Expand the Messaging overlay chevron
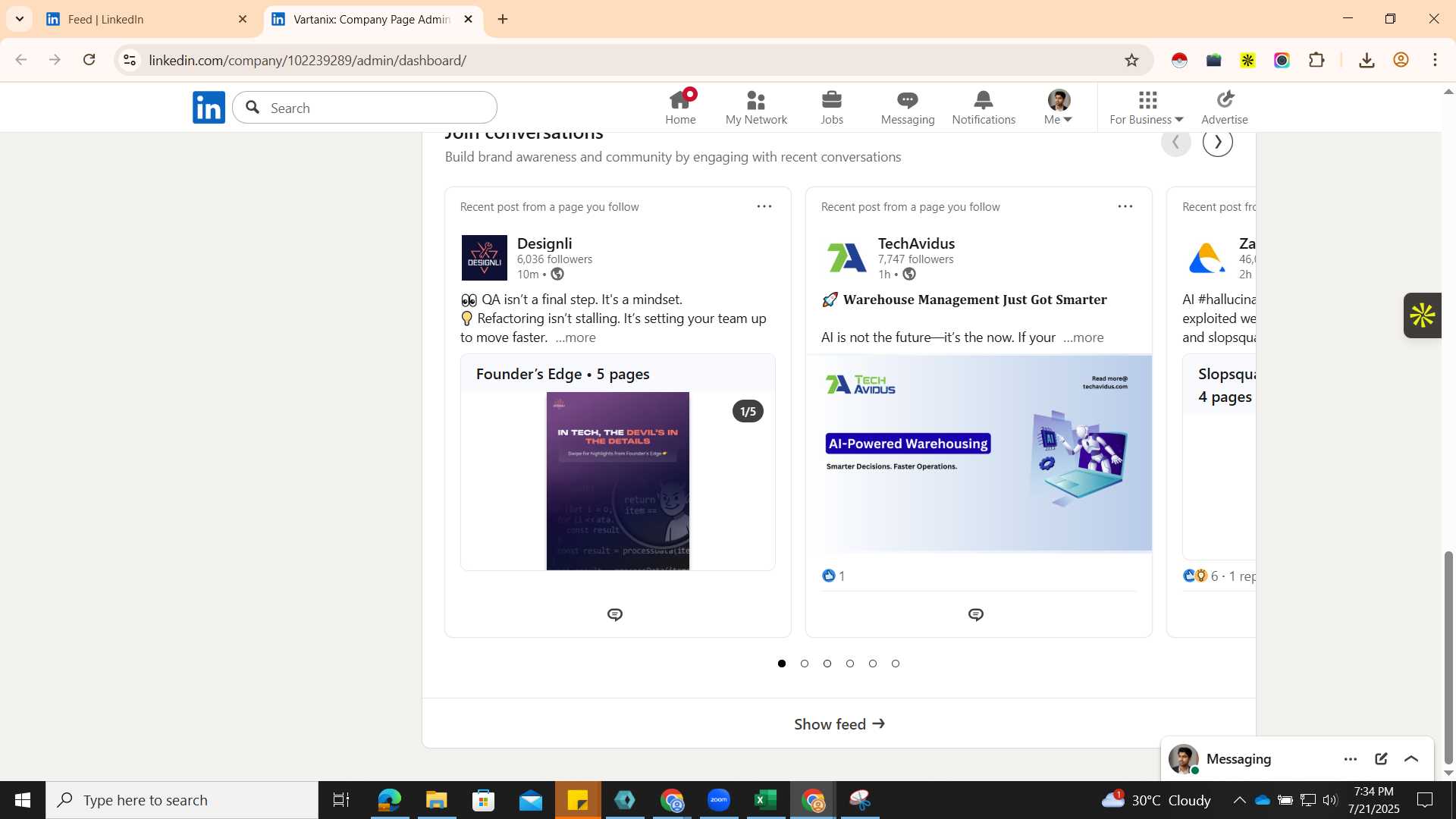Viewport: 1456px width, 819px height. point(1411,759)
